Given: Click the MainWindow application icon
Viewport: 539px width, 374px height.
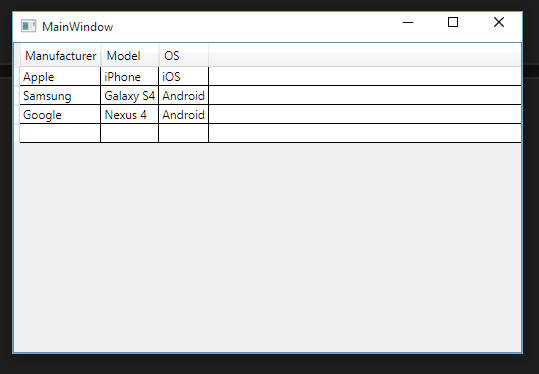Looking at the screenshot, I should pos(28,26).
